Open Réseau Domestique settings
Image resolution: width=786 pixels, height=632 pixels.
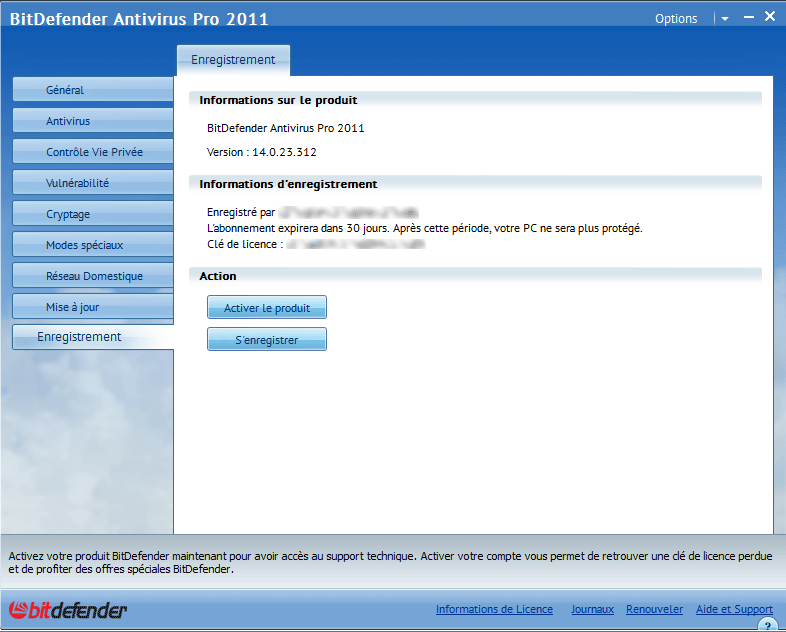pos(93,276)
